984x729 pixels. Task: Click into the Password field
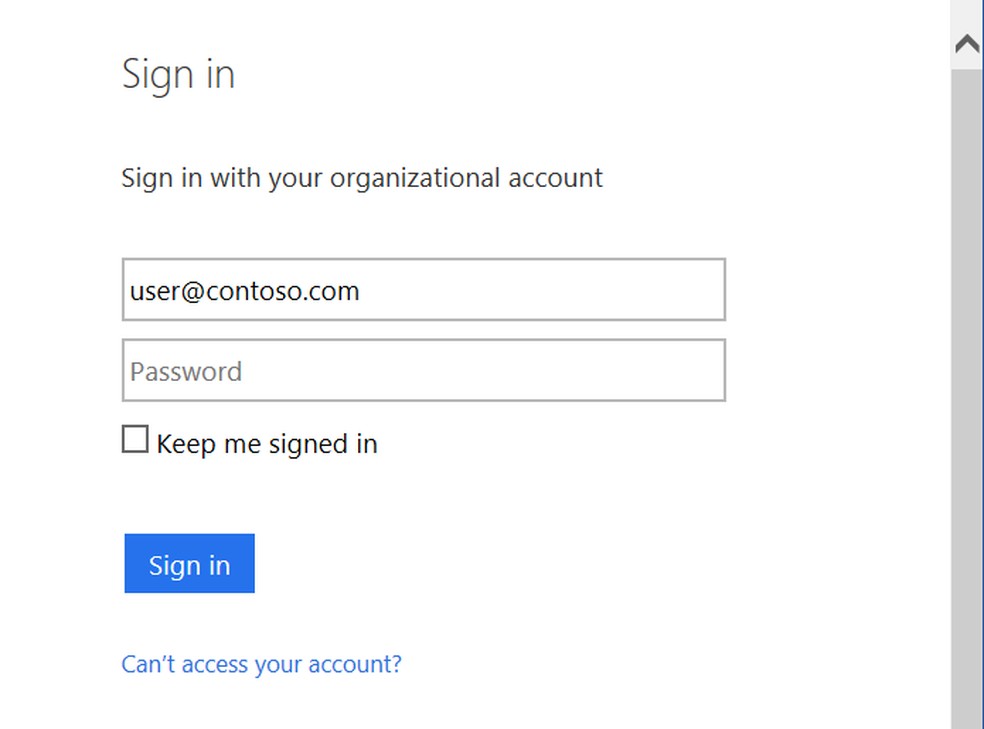tap(423, 371)
